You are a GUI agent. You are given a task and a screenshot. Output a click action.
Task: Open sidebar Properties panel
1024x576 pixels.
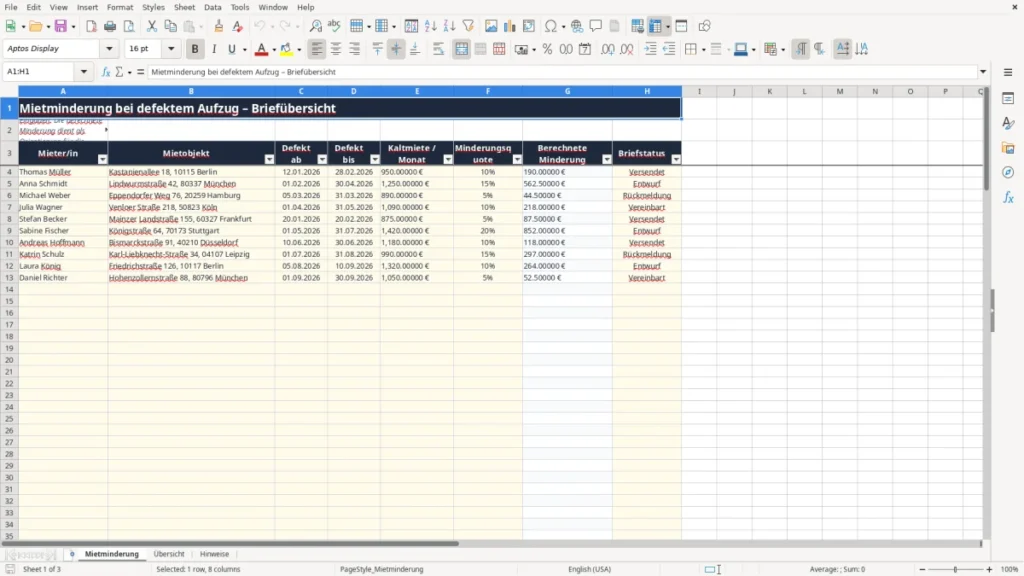point(1008,98)
